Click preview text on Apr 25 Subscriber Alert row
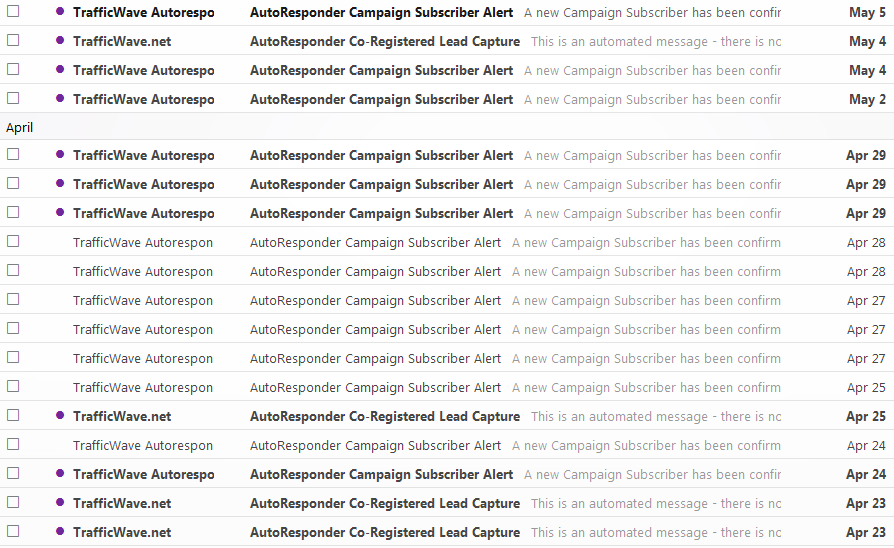The image size is (894, 548). [x=646, y=388]
